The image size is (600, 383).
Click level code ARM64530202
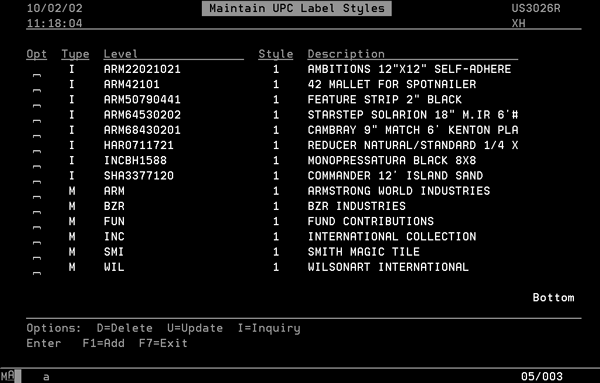[x=142, y=115]
